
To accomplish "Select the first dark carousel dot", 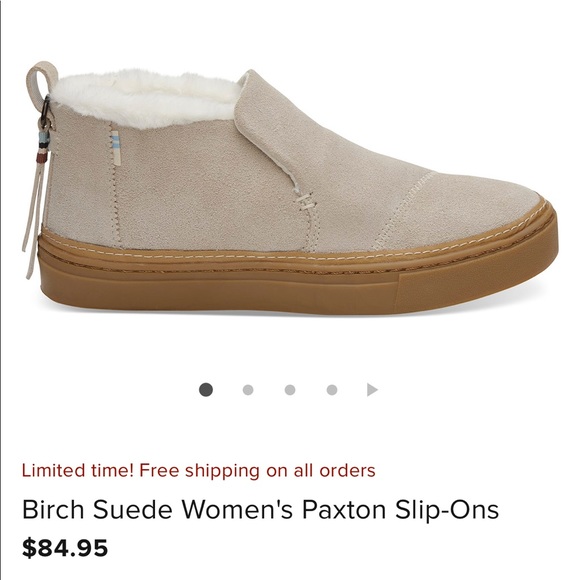I will (206, 390).
